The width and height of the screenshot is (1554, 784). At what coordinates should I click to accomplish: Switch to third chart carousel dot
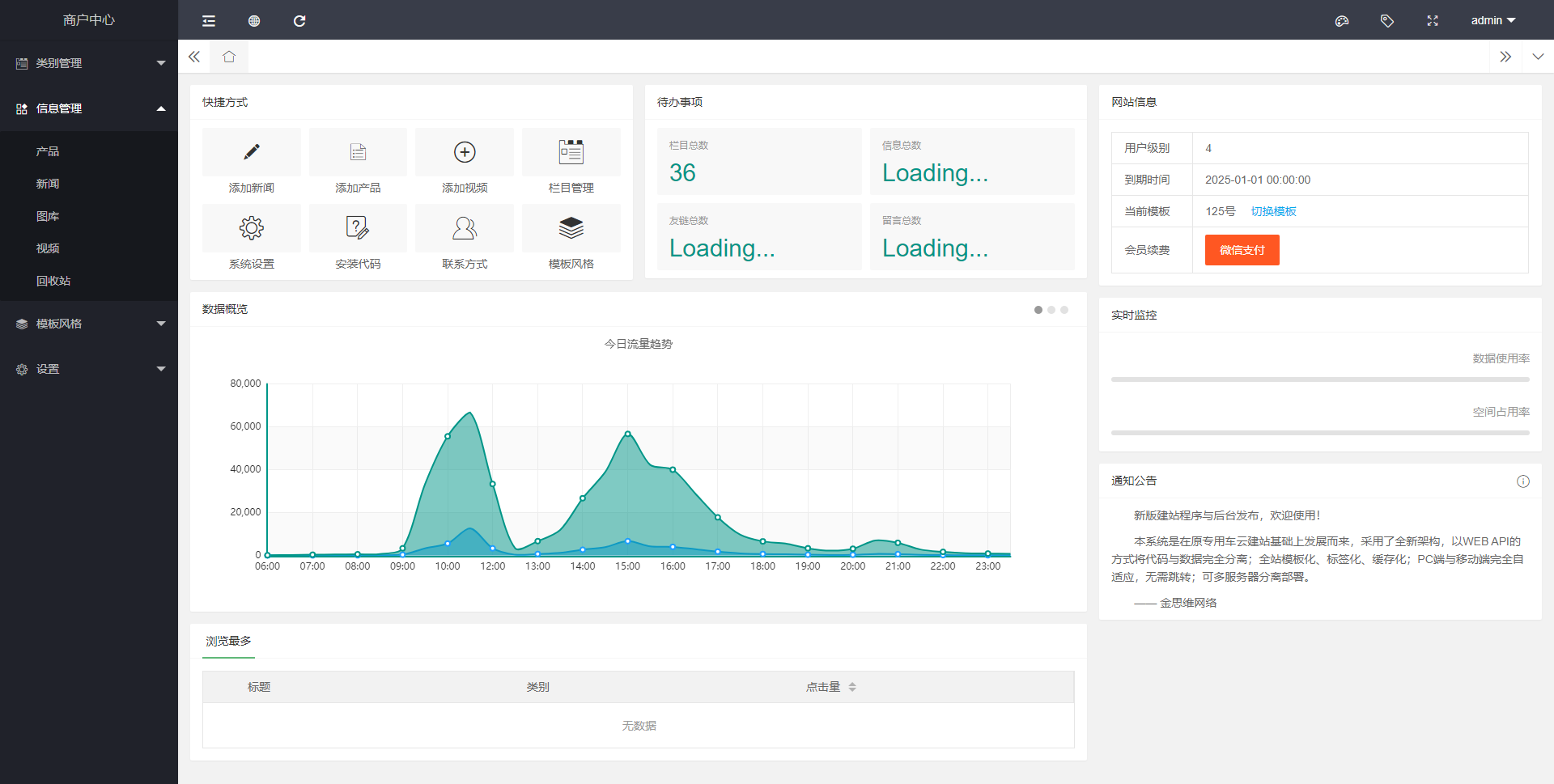1064,310
